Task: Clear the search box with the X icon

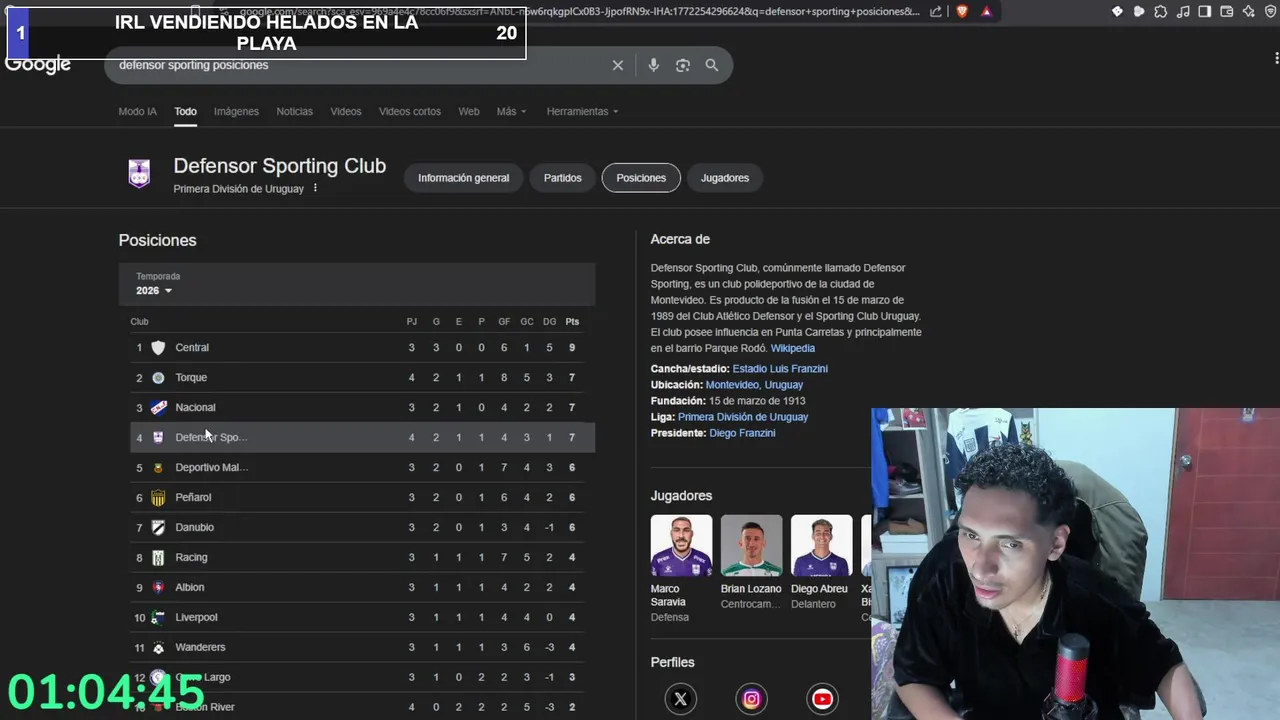Action: point(618,65)
